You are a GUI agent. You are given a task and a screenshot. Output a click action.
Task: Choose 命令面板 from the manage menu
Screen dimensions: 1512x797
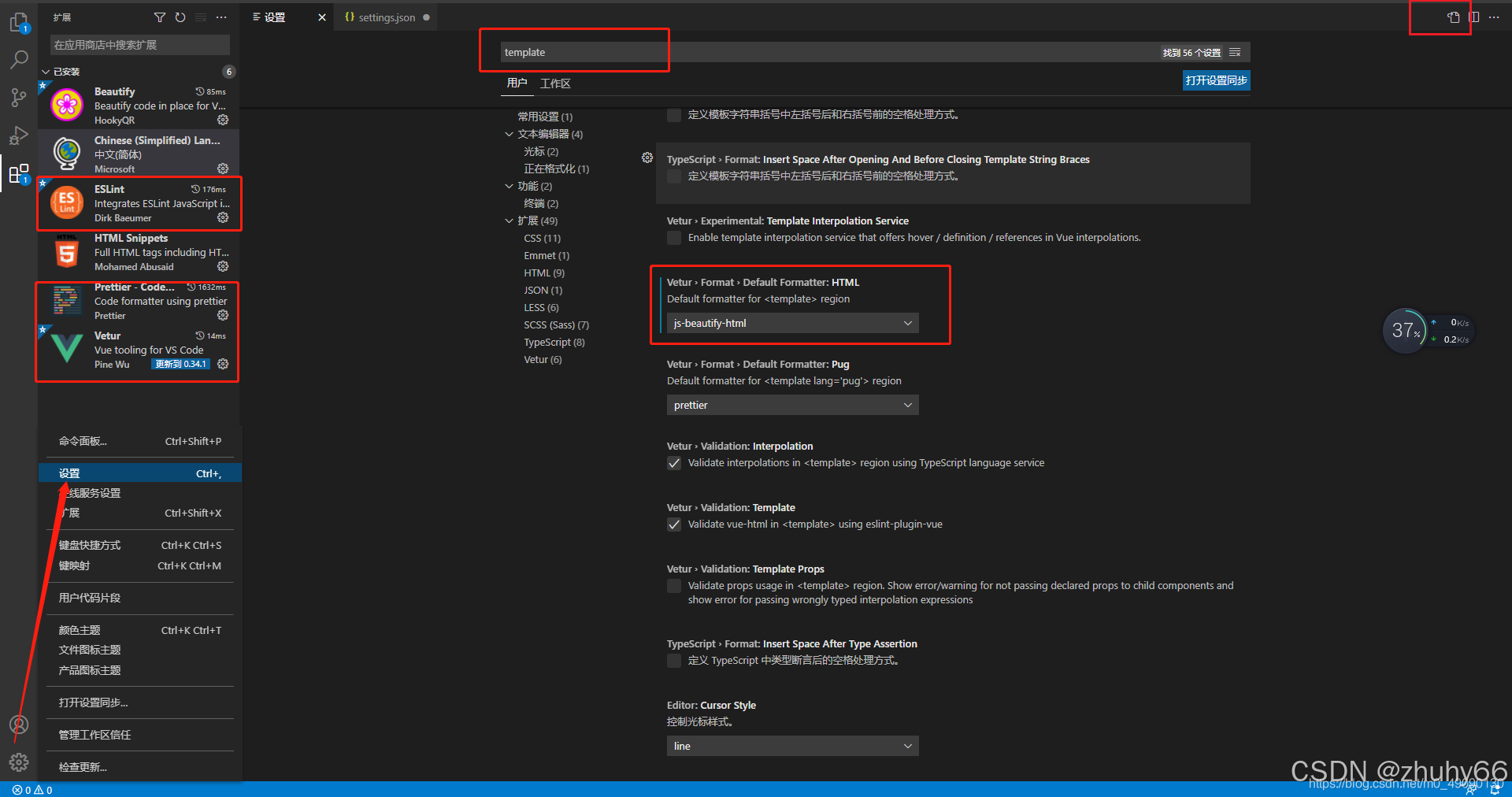(x=140, y=441)
